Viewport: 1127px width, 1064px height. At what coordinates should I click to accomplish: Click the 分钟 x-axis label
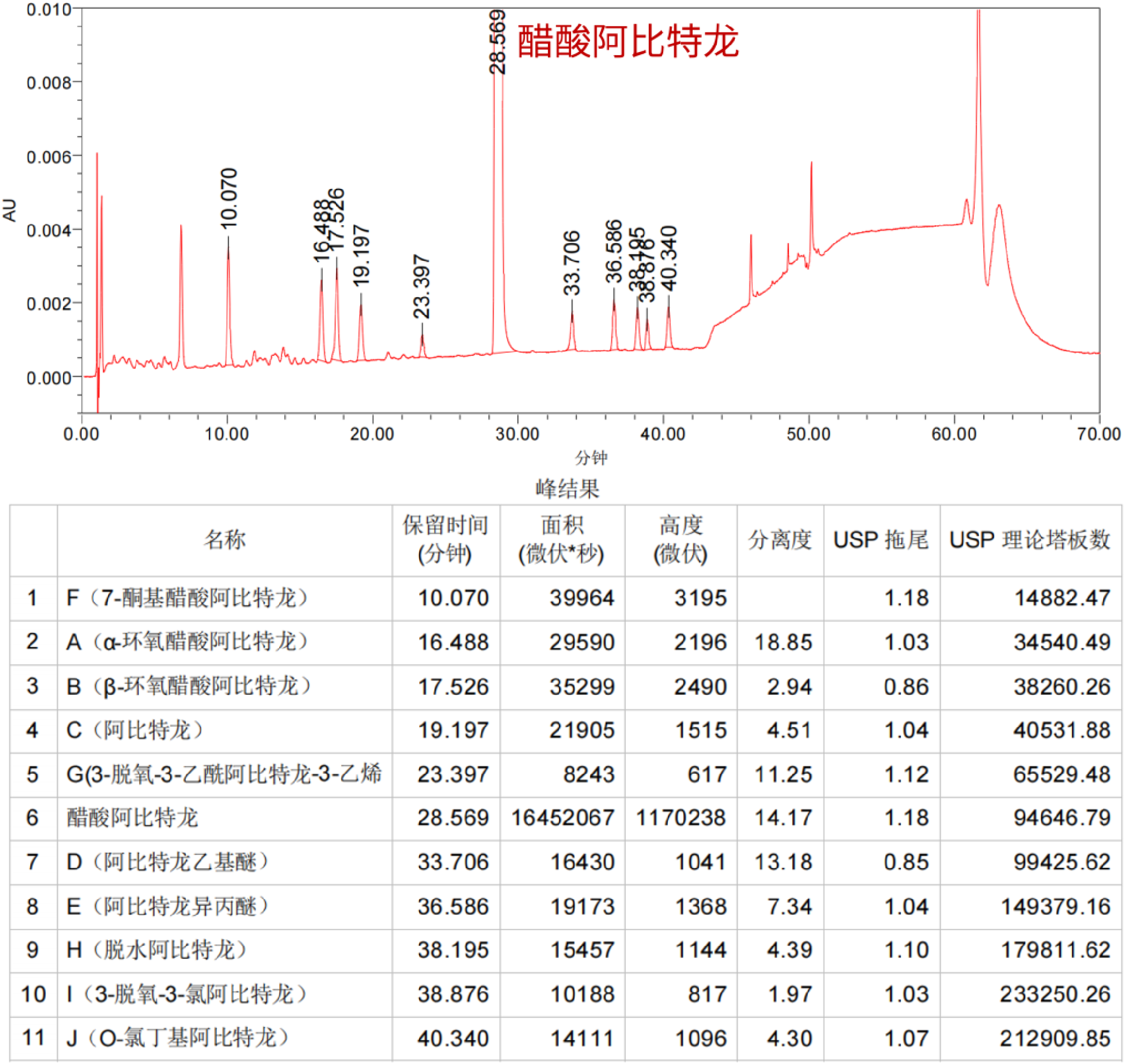point(591,458)
